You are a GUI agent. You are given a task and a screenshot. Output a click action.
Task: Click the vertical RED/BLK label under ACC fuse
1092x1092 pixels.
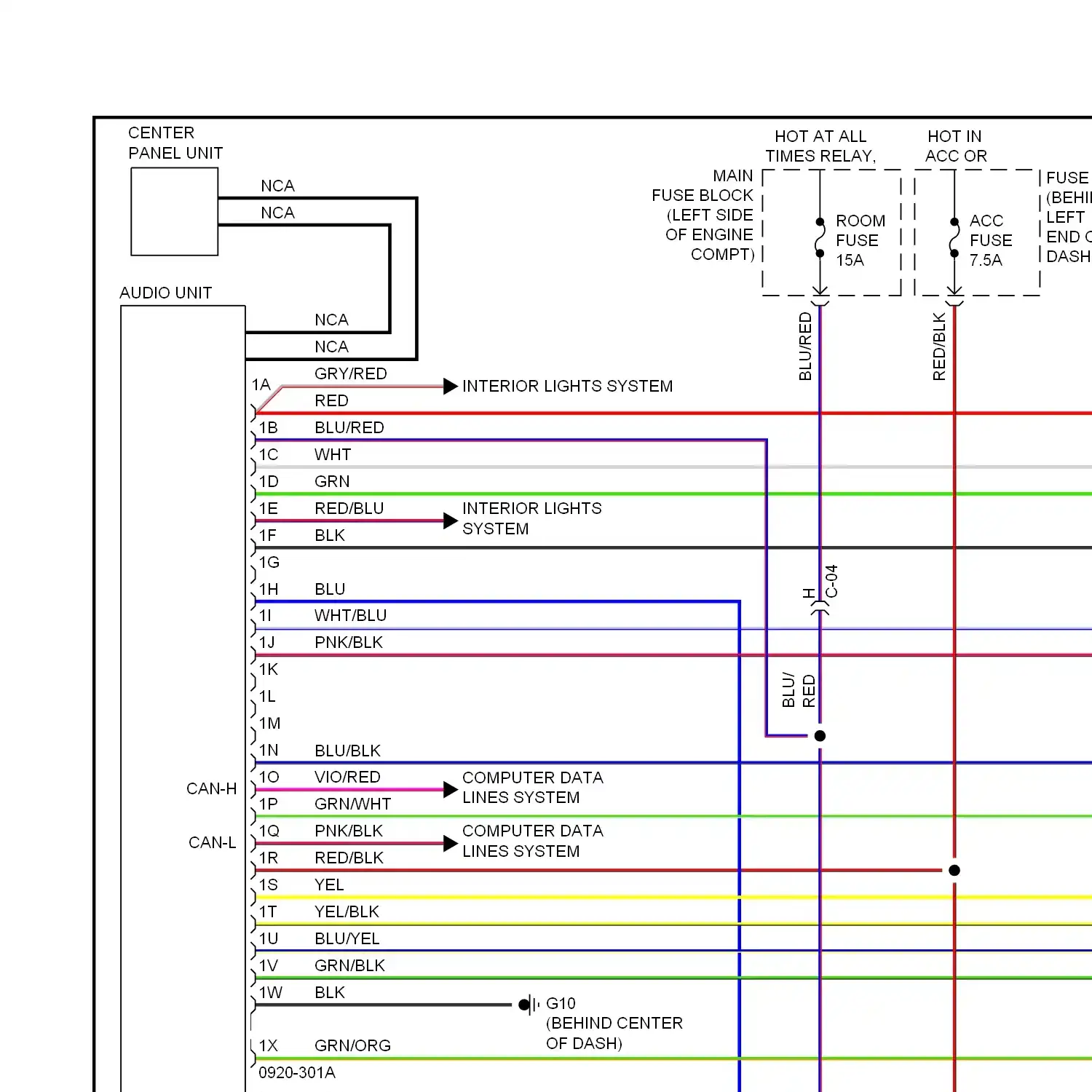(x=939, y=347)
